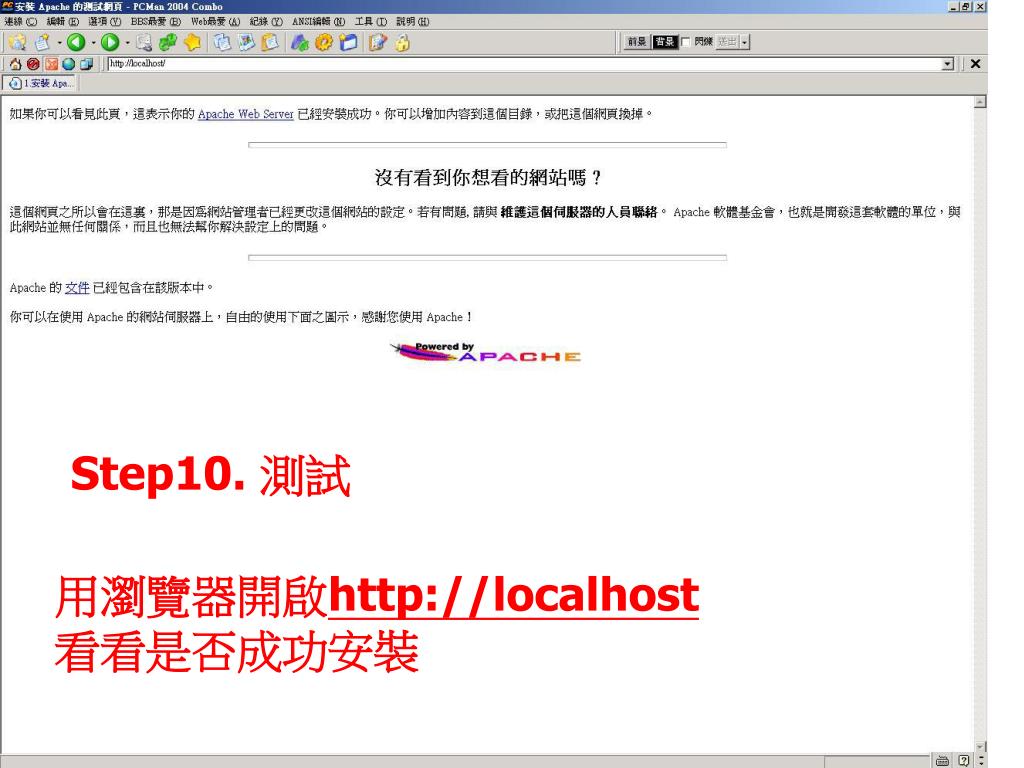Open the 文件 documentation link
This screenshot has width=1024, height=768.
[x=77, y=288]
